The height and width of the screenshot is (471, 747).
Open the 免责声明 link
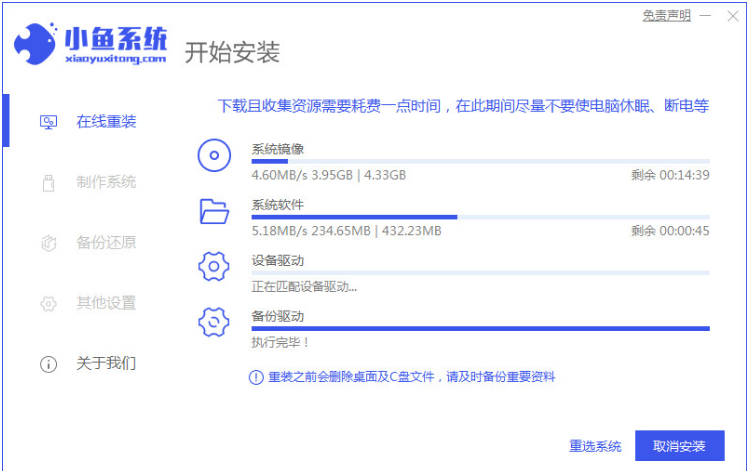tap(666, 16)
